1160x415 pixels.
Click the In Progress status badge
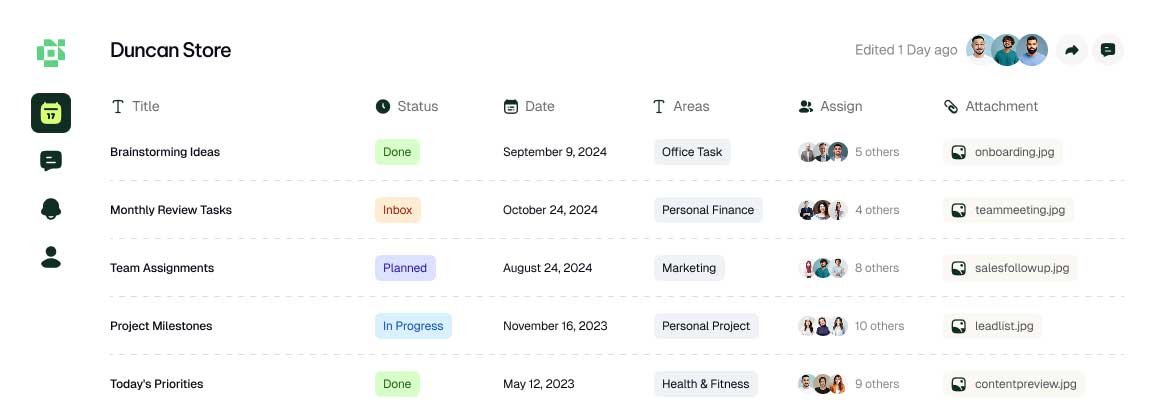413,326
